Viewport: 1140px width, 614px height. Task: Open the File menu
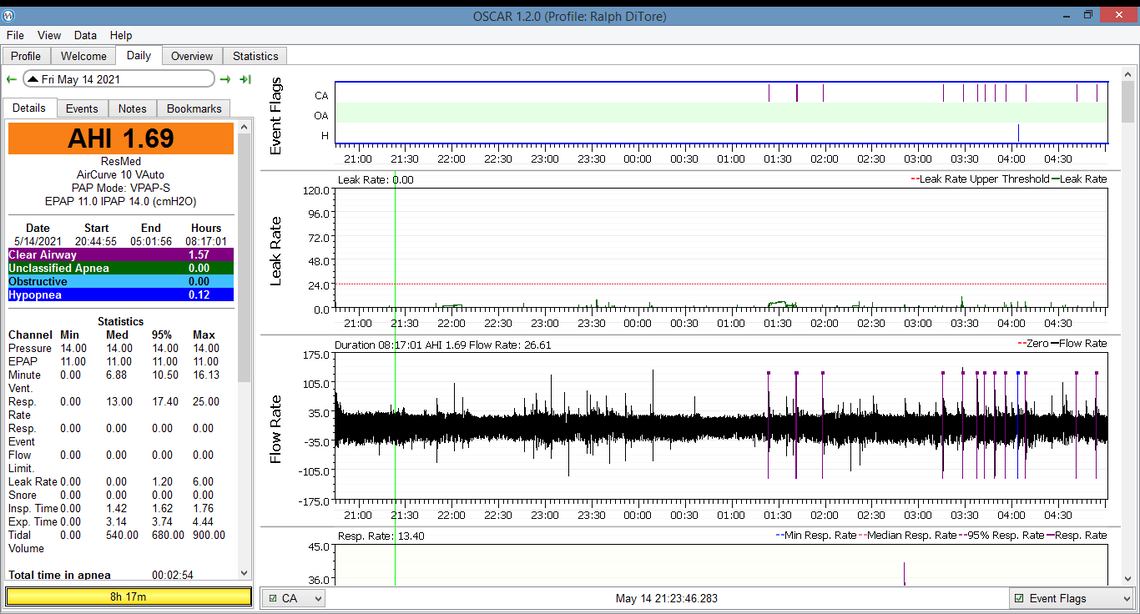tap(15, 35)
